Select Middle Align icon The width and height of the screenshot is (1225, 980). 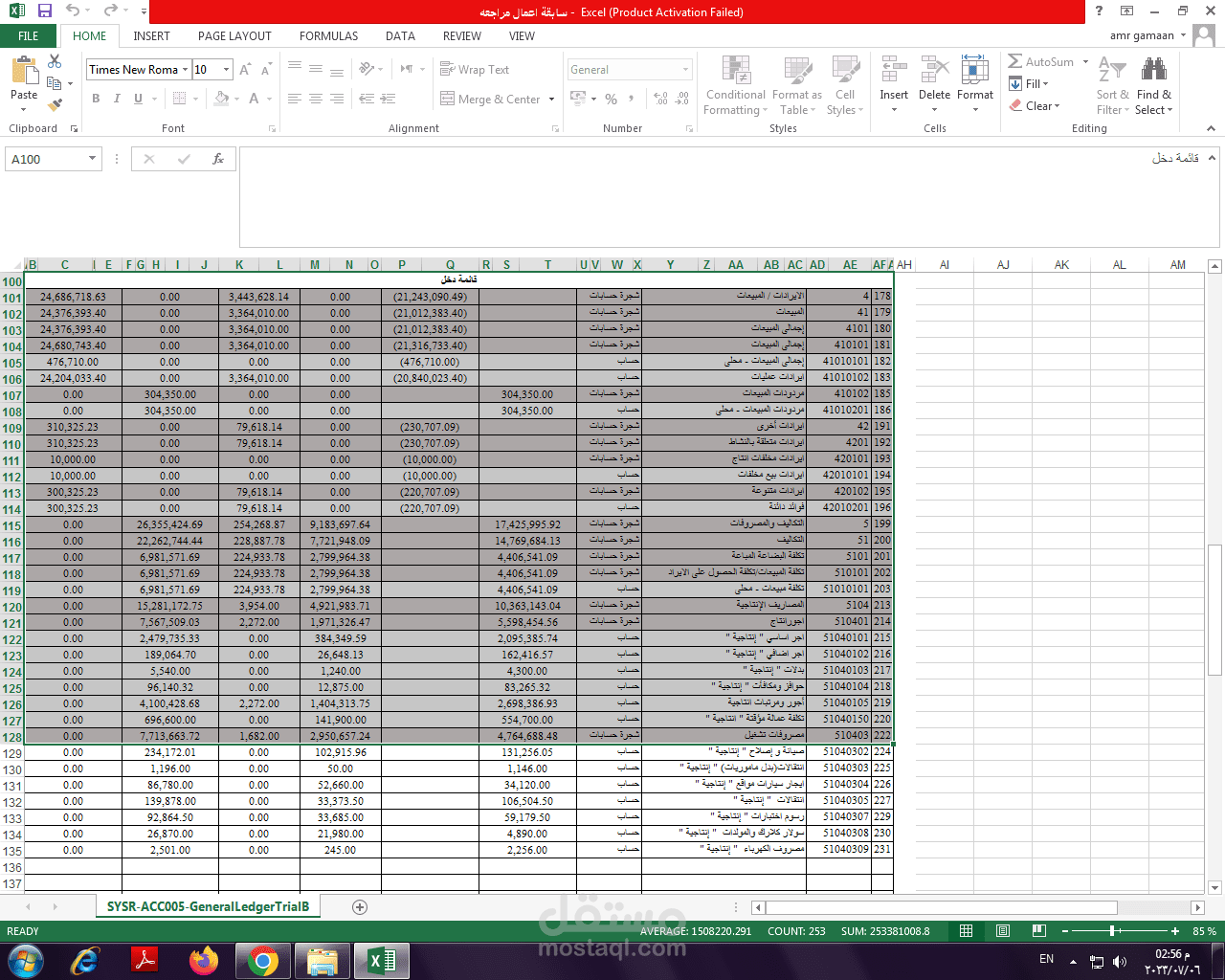click(316, 70)
